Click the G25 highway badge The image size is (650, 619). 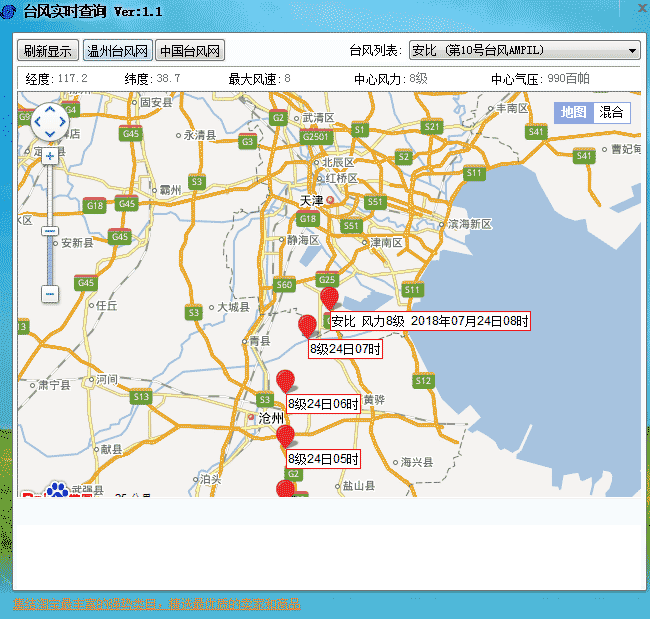click(327, 279)
